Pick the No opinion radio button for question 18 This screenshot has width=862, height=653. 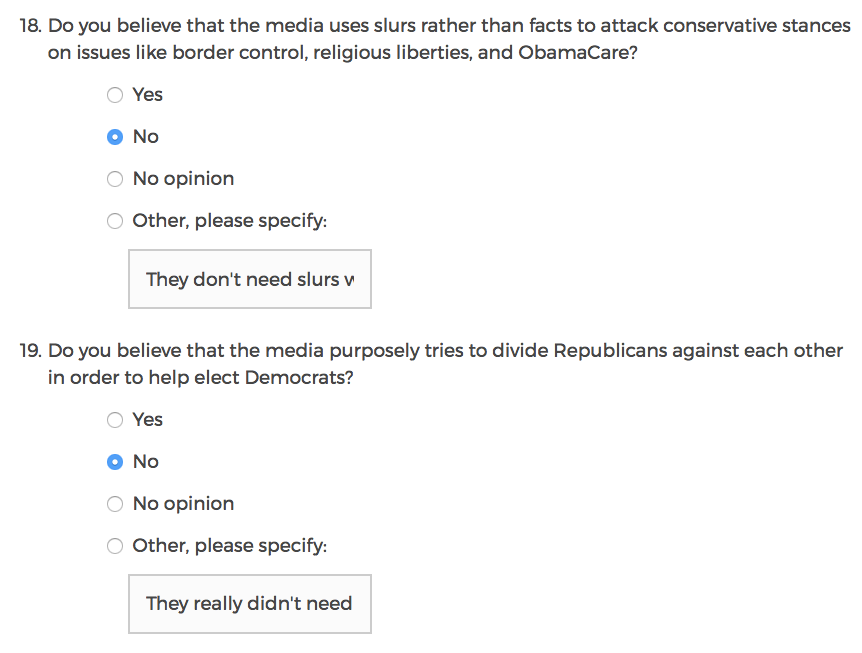pos(115,179)
